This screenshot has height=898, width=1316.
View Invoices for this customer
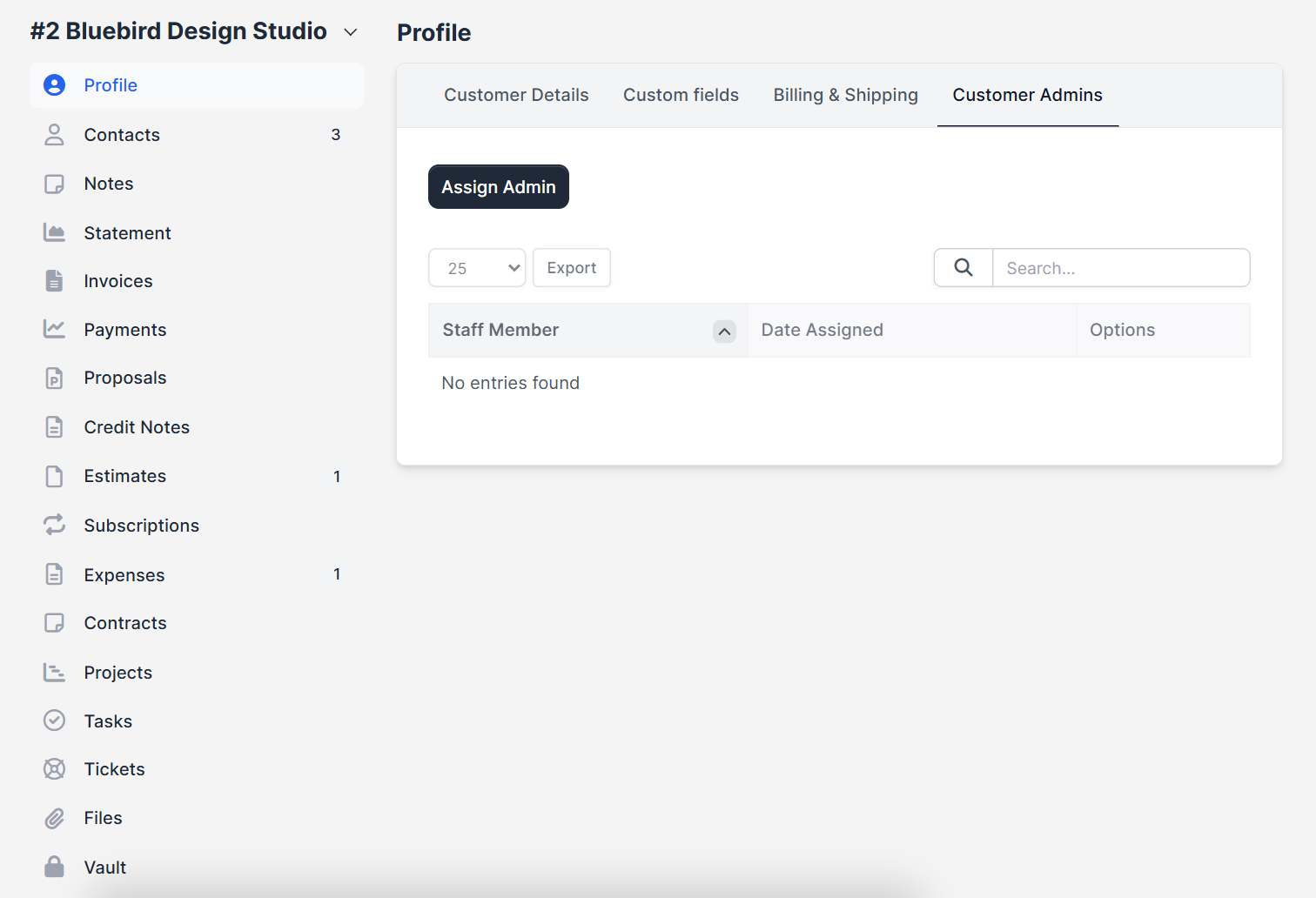tap(197, 281)
